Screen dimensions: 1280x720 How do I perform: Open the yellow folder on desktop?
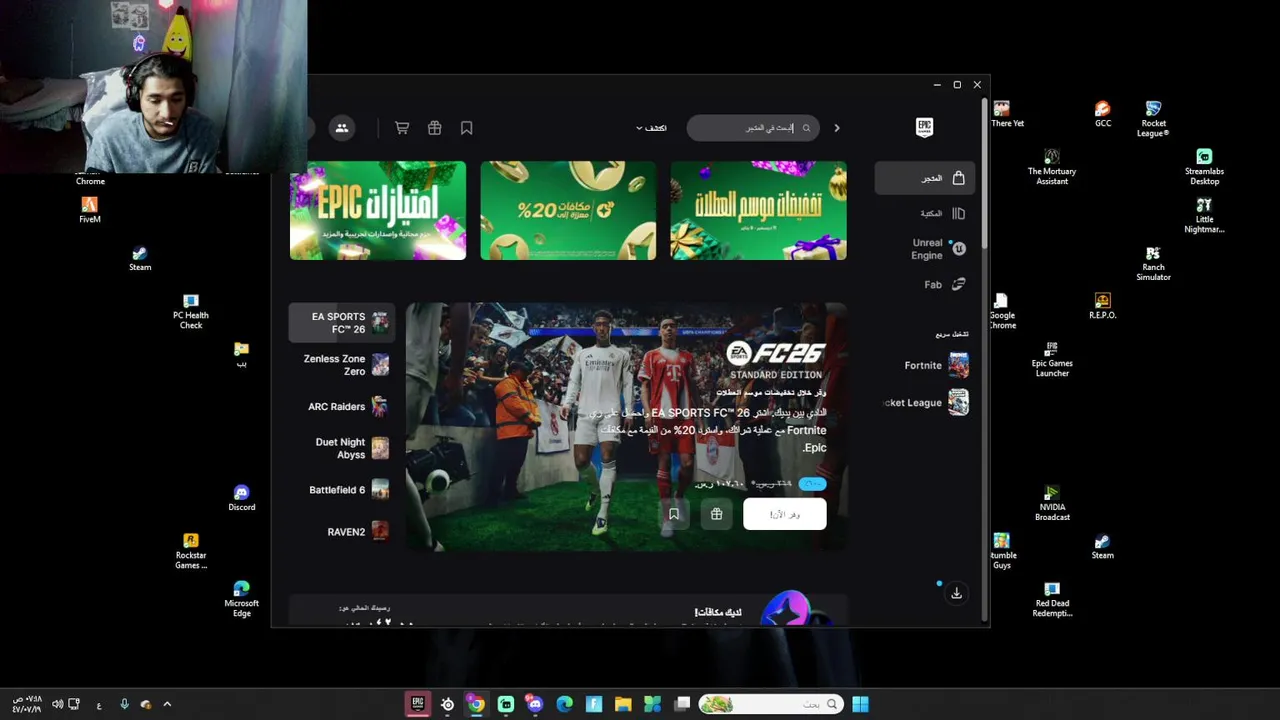coord(241,354)
